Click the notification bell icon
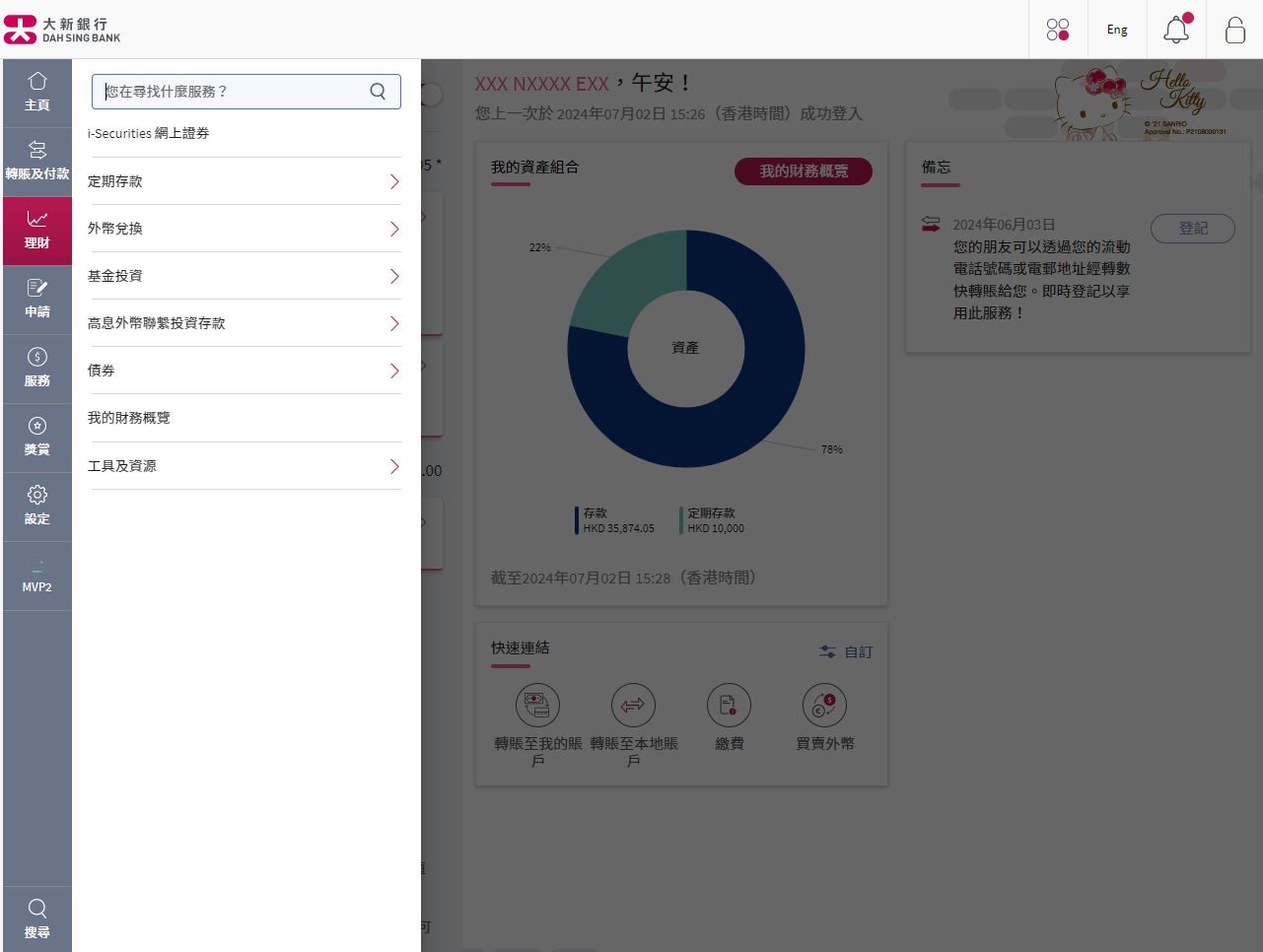Image resolution: width=1263 pixels, height=952 pixels. [1175, 30]
